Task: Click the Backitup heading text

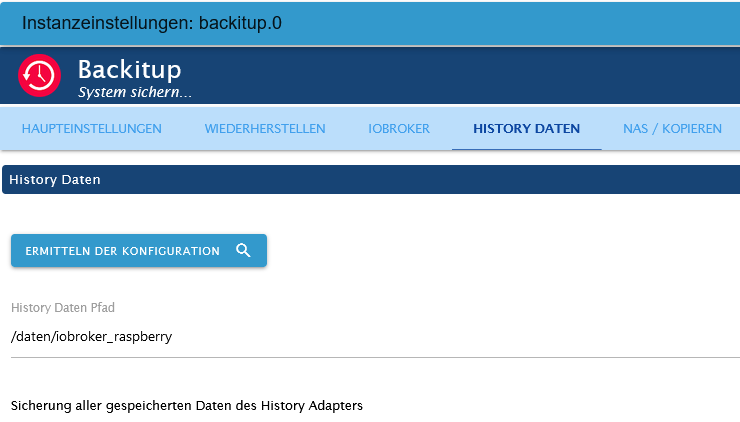Action: 129,70
